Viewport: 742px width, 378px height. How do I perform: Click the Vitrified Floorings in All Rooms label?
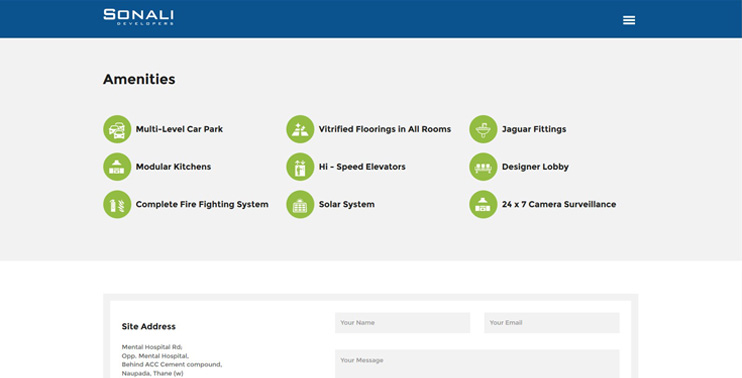pos(385,129)
